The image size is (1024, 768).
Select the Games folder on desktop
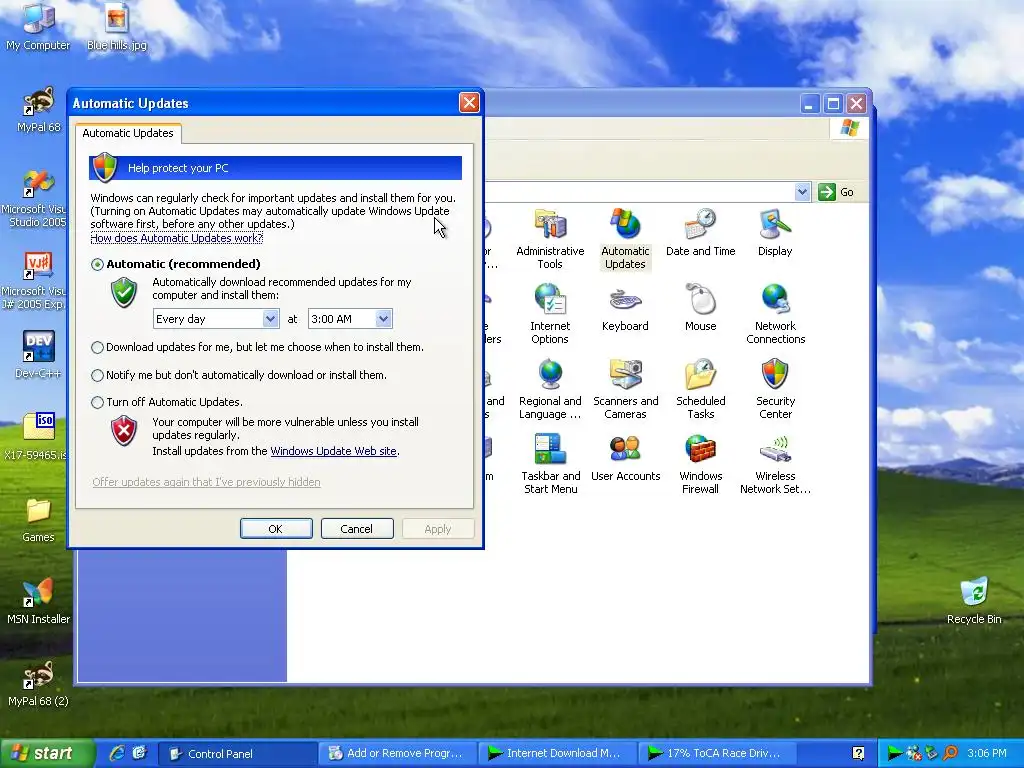click(x=38, y=519)
